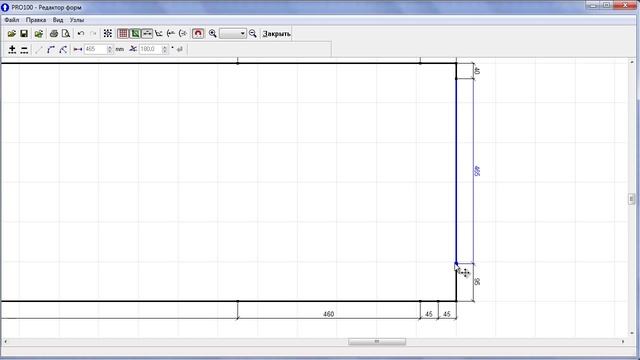Click the angle icon before the angle field
This screenshot has width=640, height=360.
click(133, 49)
